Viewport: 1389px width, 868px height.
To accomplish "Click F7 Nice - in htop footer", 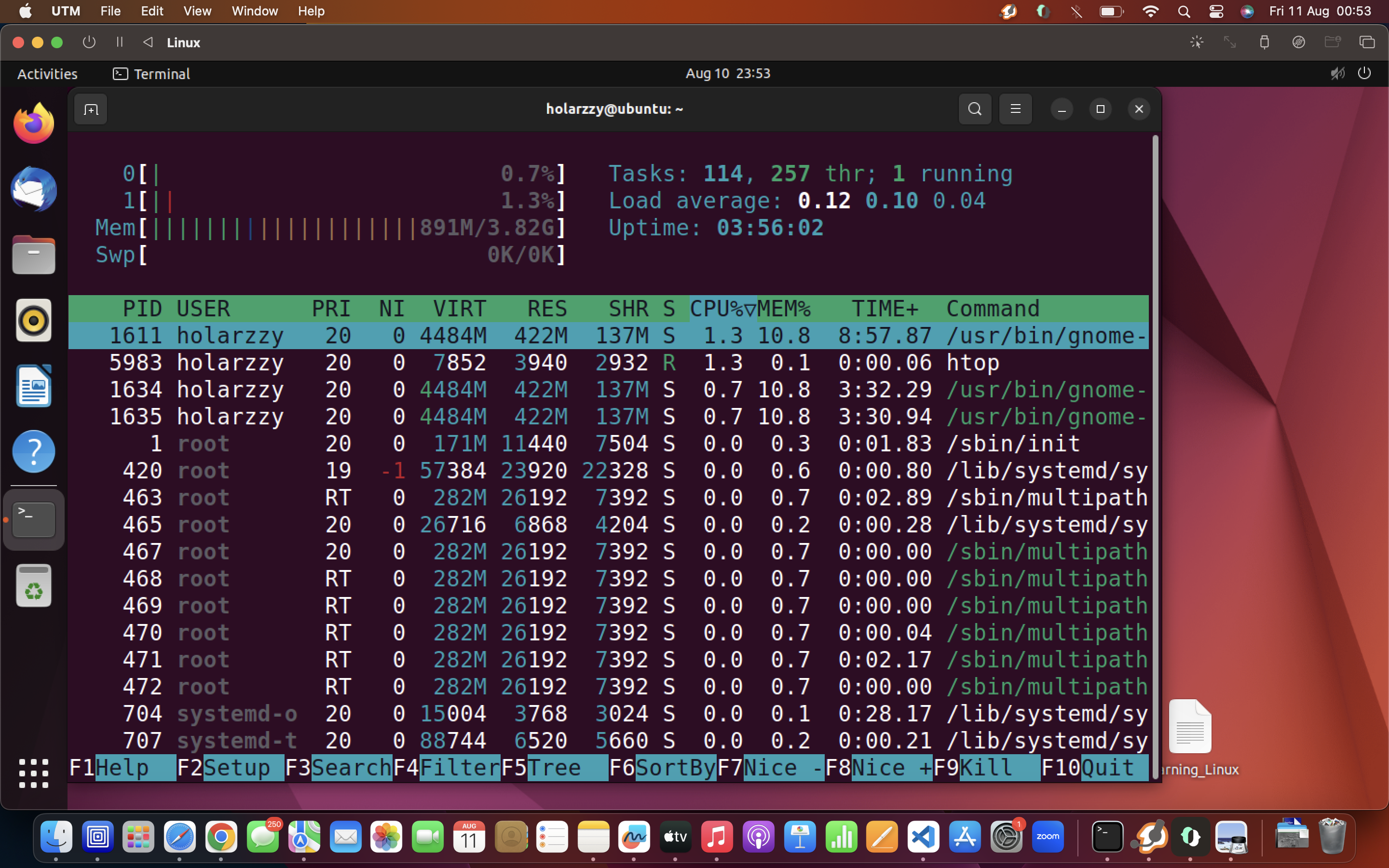I will tap(771, 768).
